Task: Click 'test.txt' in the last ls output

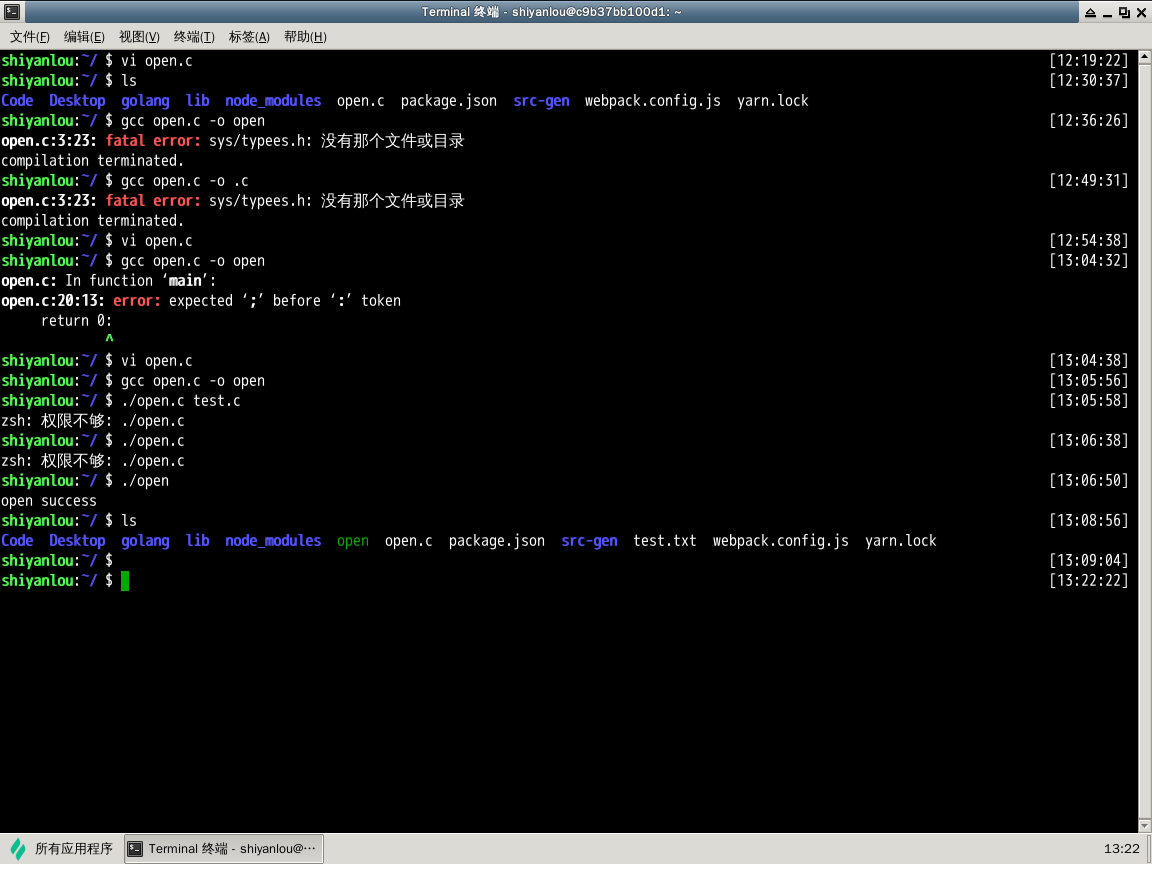Action: tap(664, 541)
